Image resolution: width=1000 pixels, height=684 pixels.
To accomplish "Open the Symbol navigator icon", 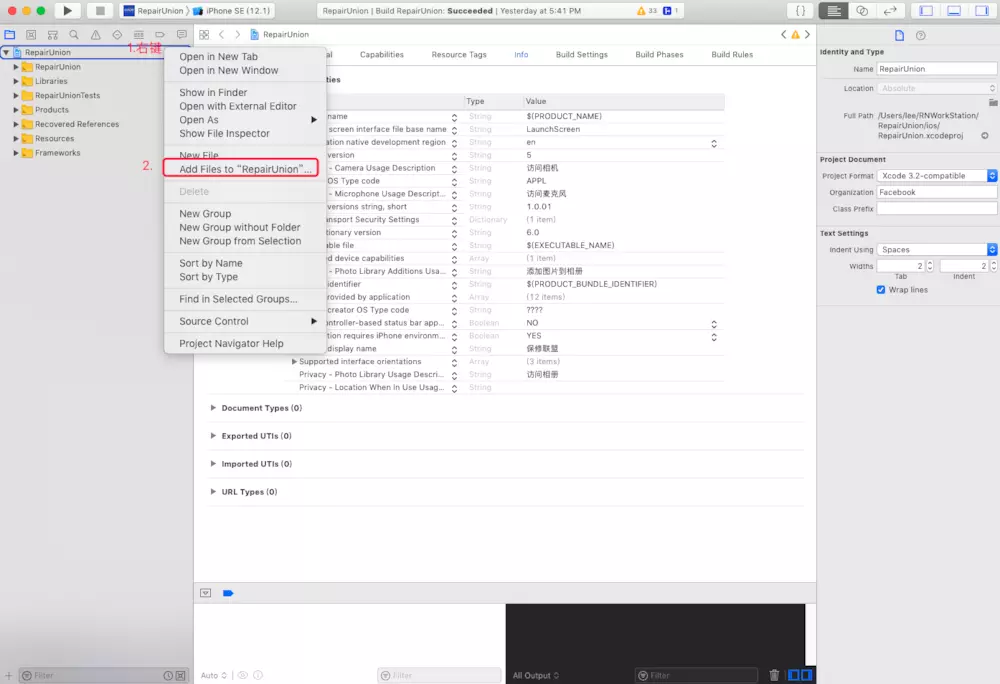I will click(52, 34).
